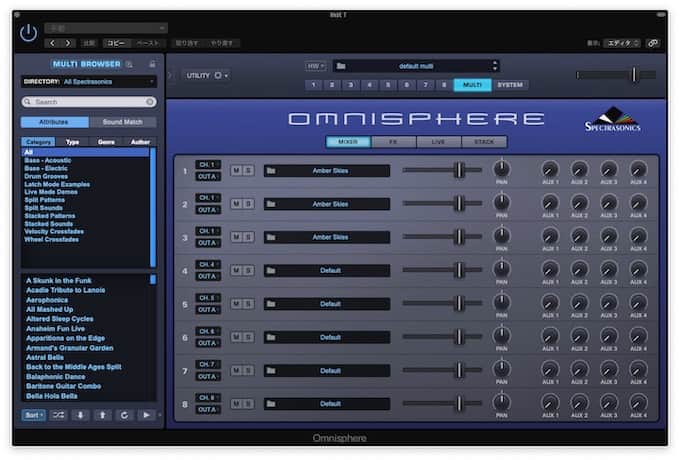Select the MULTI page button
The height and width of the screenshot is (460, 680).
472,85
